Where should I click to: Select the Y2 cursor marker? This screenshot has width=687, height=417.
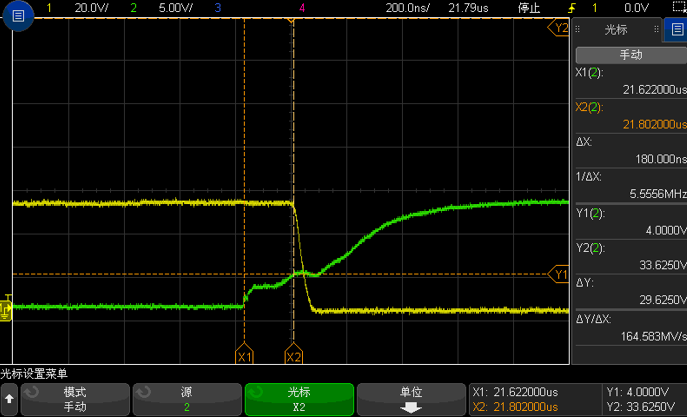[x=559, y=28]
